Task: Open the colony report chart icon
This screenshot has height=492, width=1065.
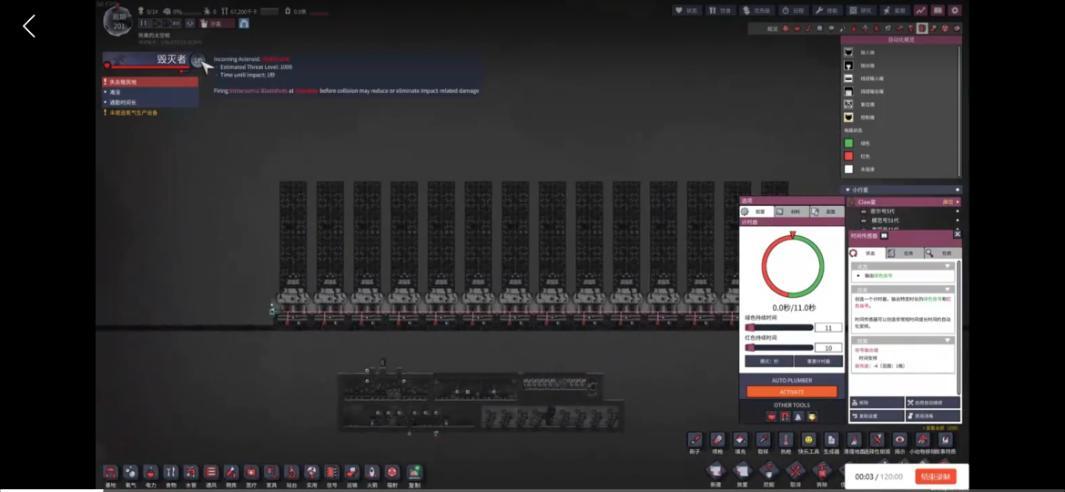Action: tap(920, 10)
